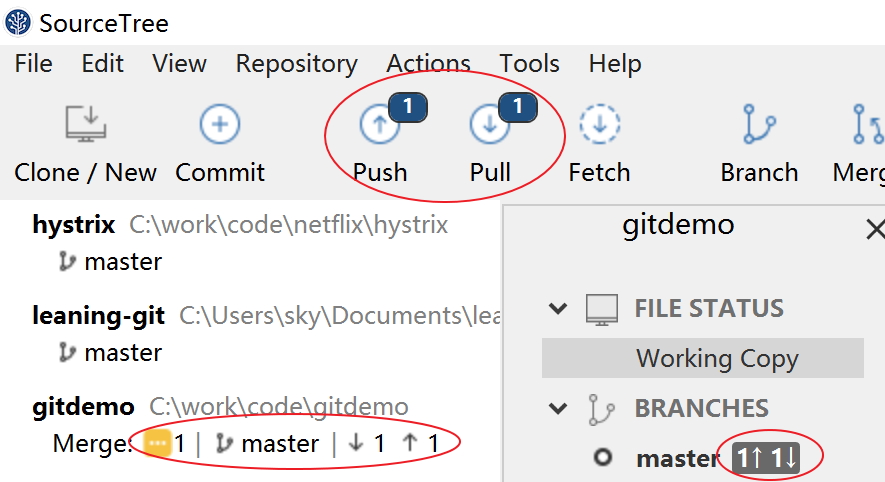885x482 pixels.
Task: Click the Fetch toolbar icon
Action: tap(600, 125)
